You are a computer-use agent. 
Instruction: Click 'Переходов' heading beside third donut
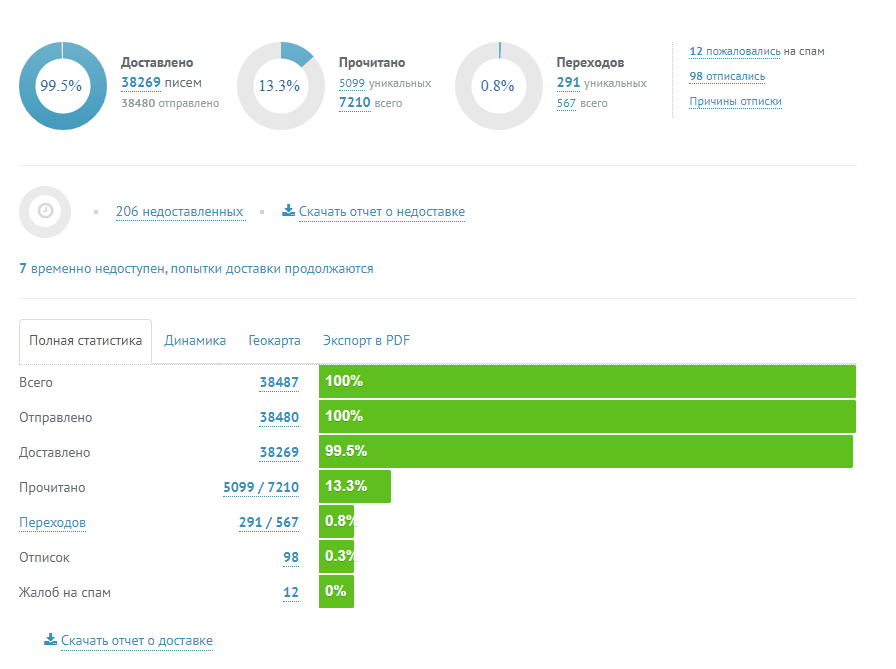[x=590, y=63]
